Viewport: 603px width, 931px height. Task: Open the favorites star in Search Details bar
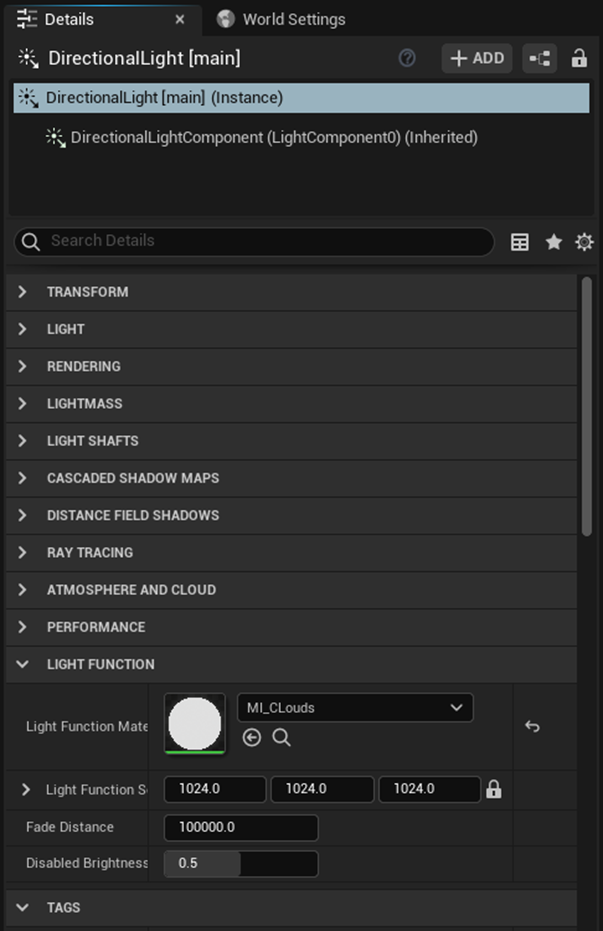coord(551,241)
